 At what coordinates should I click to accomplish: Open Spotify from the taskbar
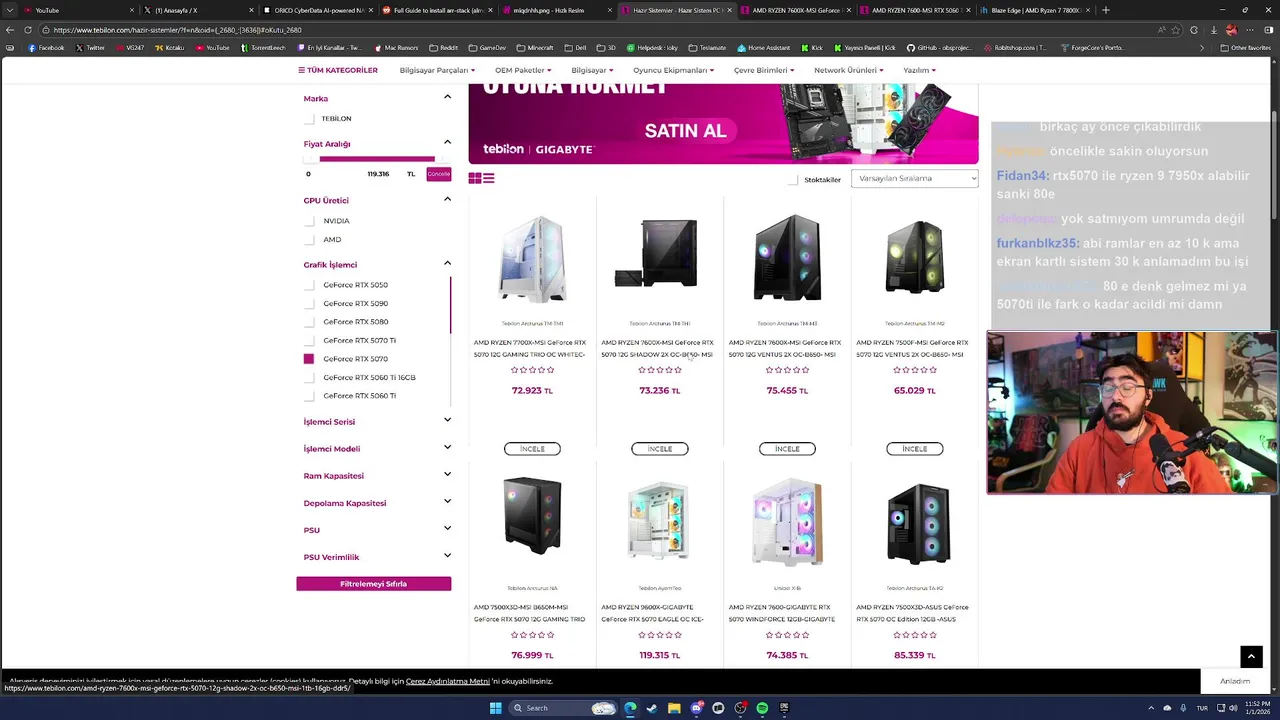tap(762, 708)
